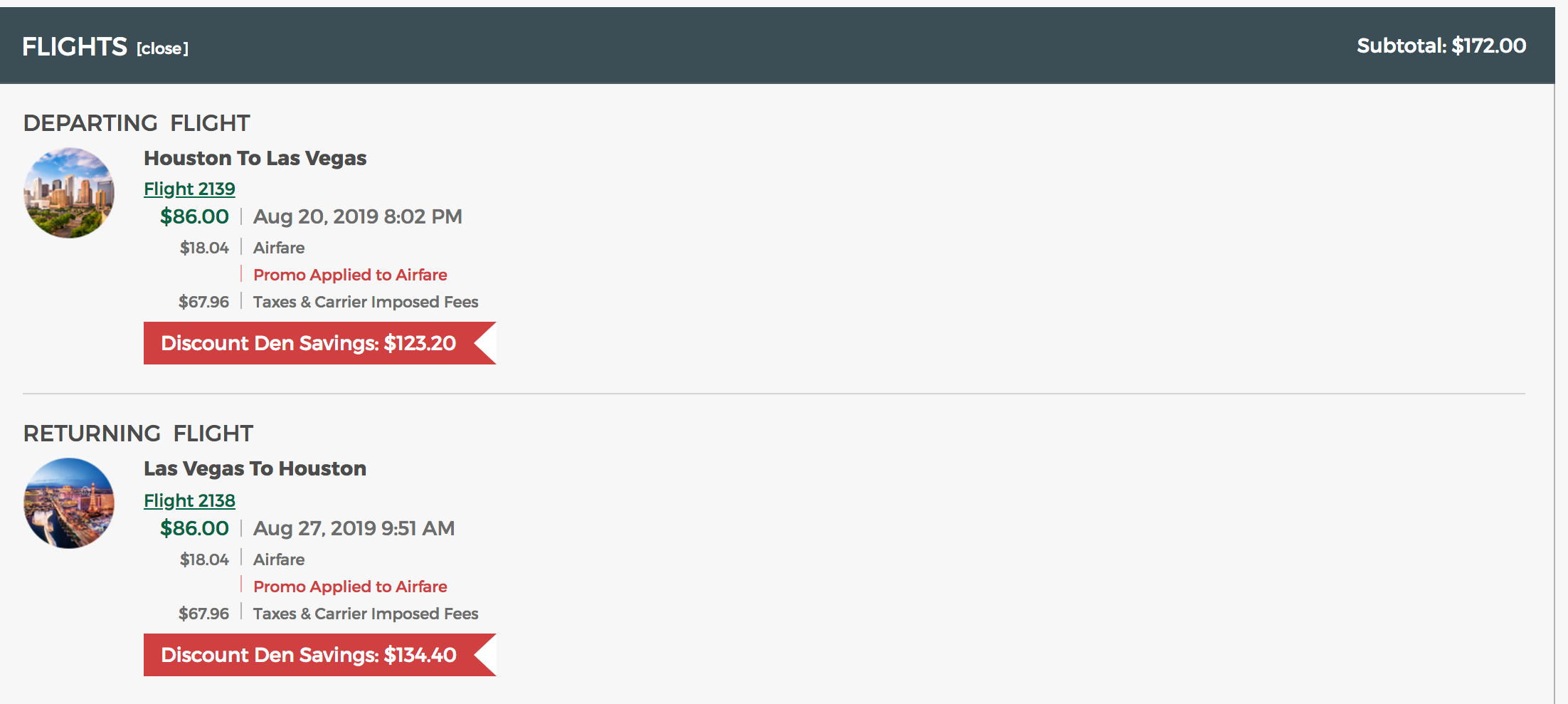Collapse flights panel via [close] link

(x=162, y=48)
